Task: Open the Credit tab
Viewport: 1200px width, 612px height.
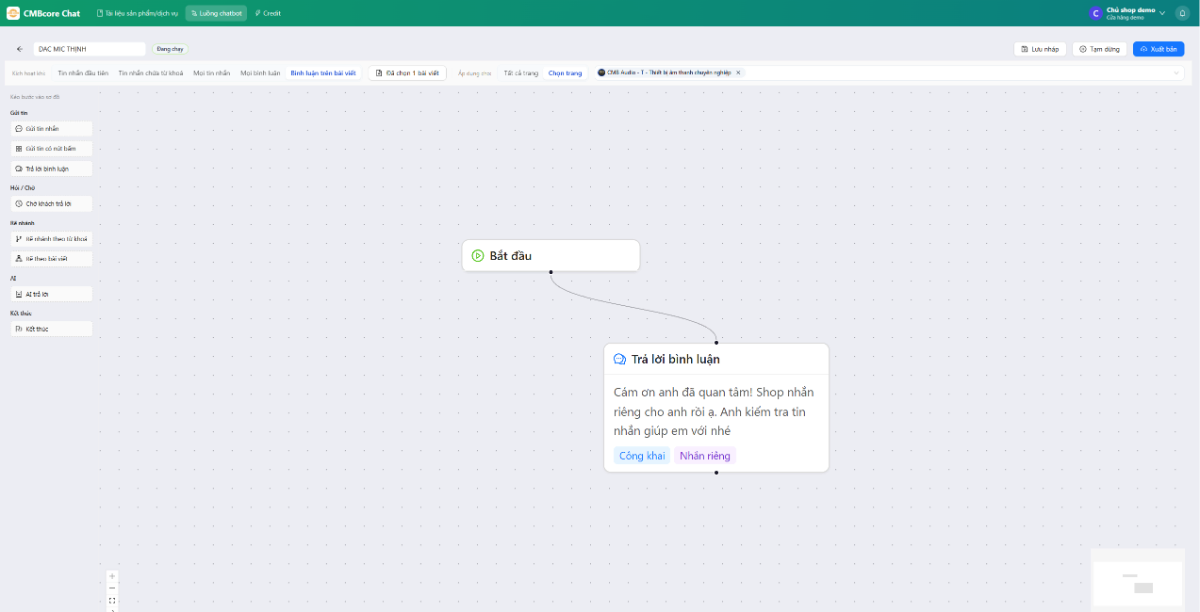Action: [x=267, y=13]
